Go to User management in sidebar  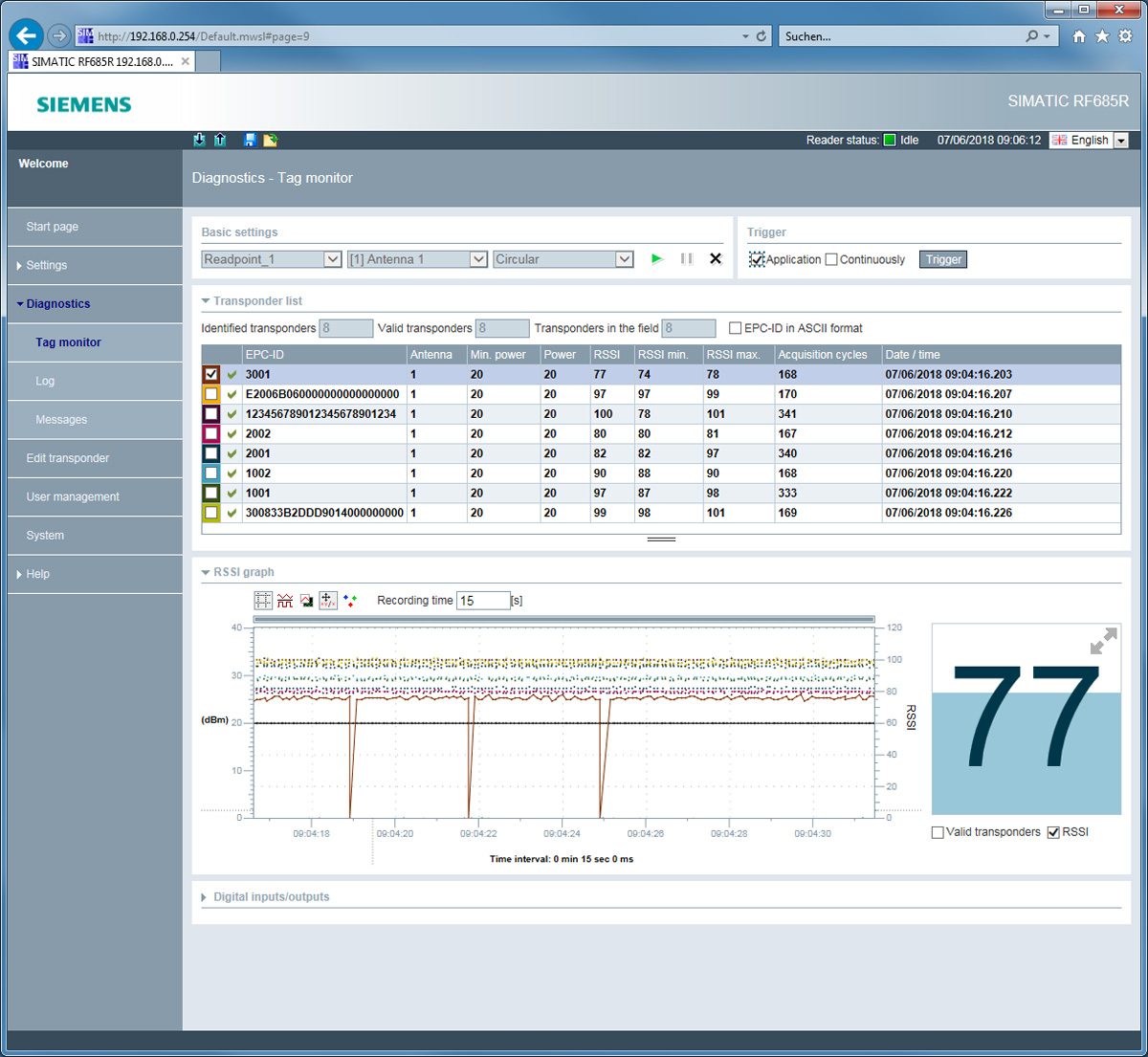[73, 496]
